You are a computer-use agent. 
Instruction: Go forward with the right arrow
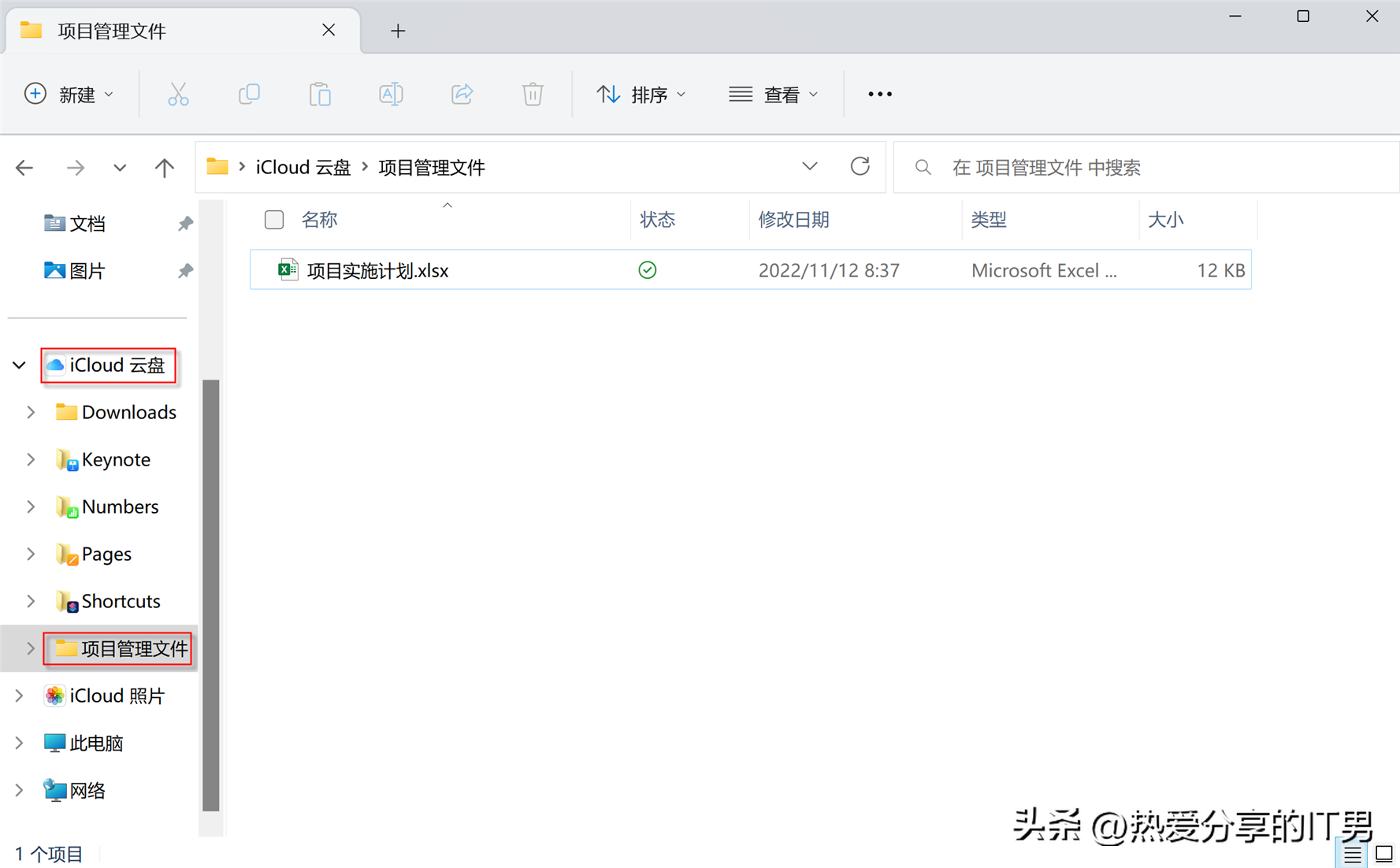[x=76, y=167]
